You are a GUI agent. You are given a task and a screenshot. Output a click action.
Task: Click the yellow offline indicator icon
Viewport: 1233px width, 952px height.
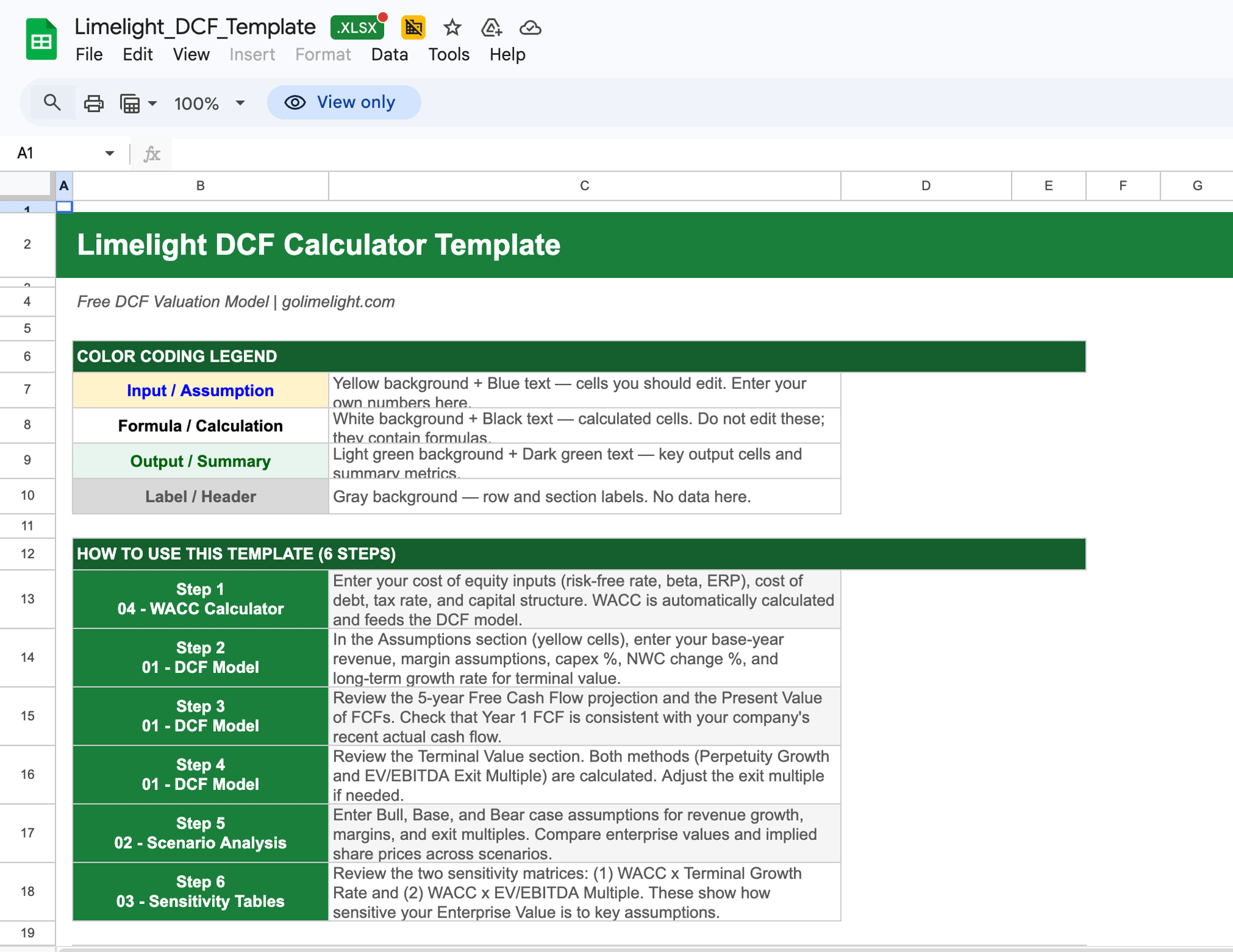click(x=413, y=28)
